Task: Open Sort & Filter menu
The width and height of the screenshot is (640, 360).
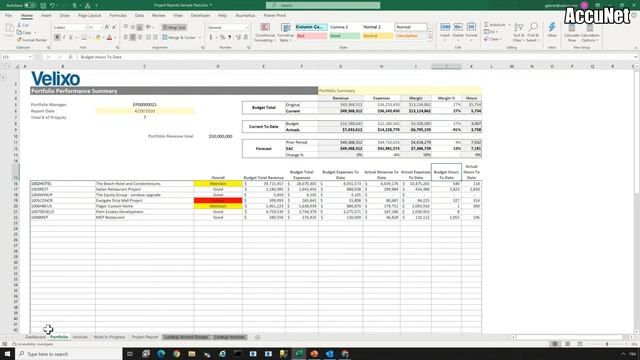Action: pos(518,32)
